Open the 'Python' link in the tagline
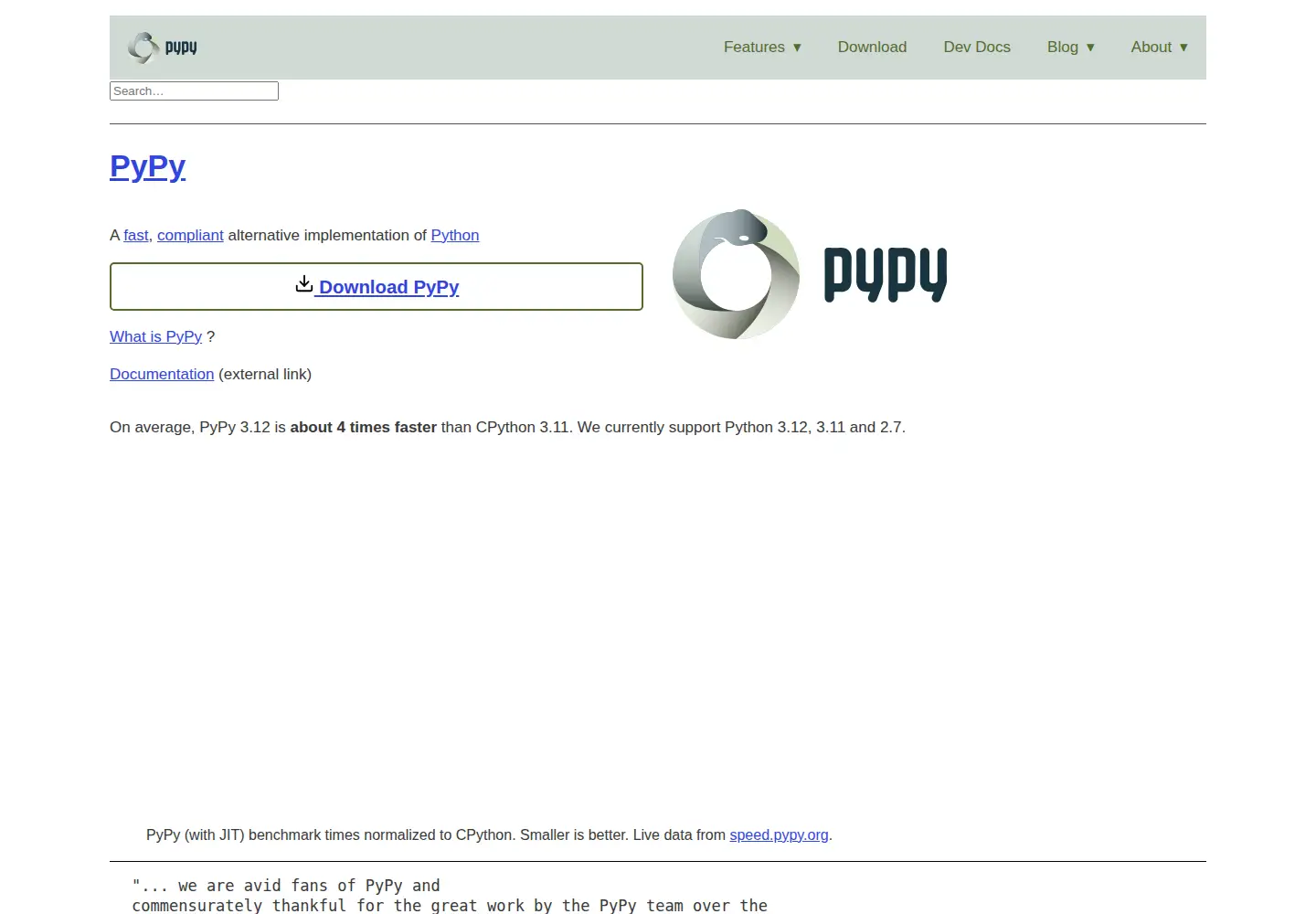The height and width of the screenshot is (914, 1316). click(455, 236)
